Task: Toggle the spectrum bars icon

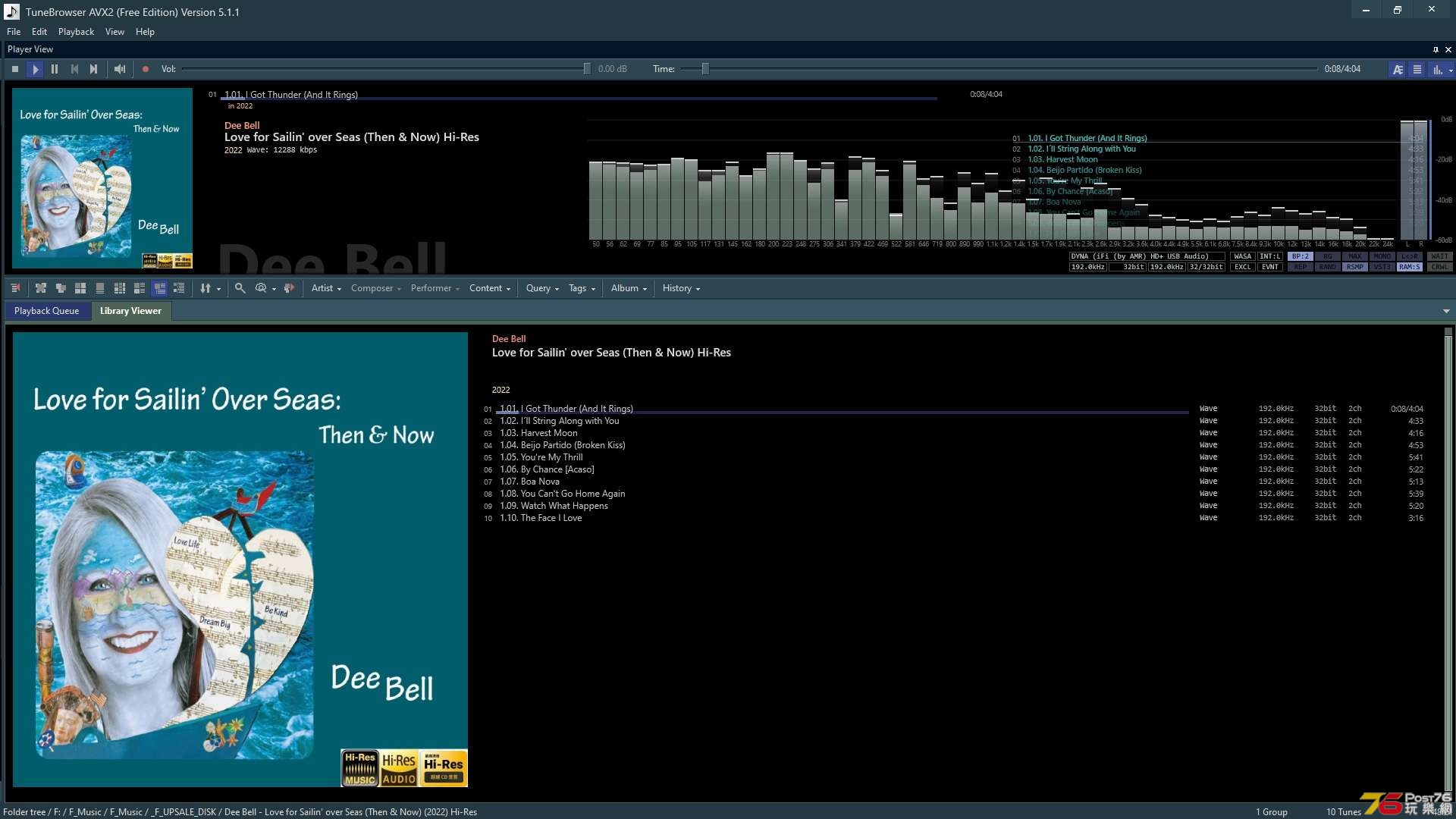Action: pyautogui.click(x=1436, y=69)
